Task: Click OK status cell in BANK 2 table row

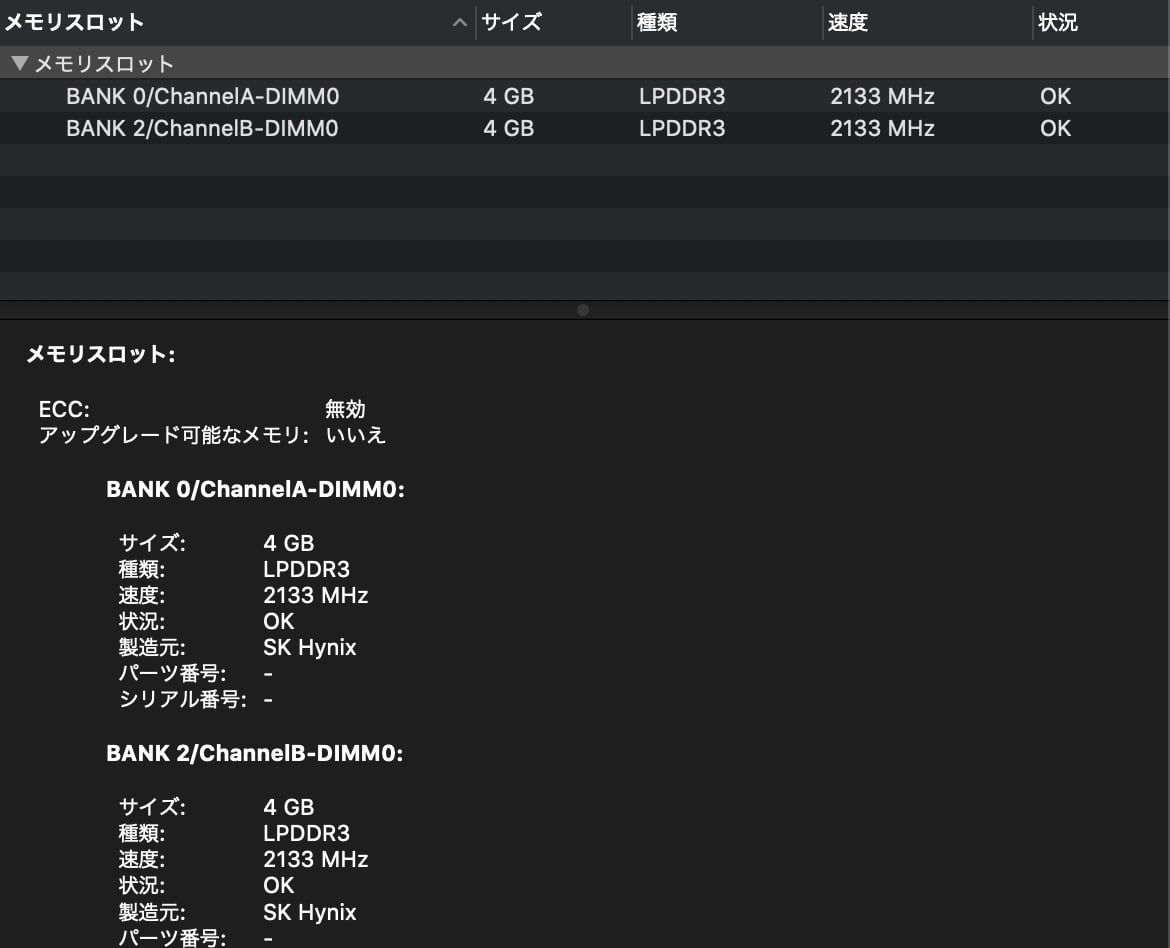Action: (x=1055, y=129)
